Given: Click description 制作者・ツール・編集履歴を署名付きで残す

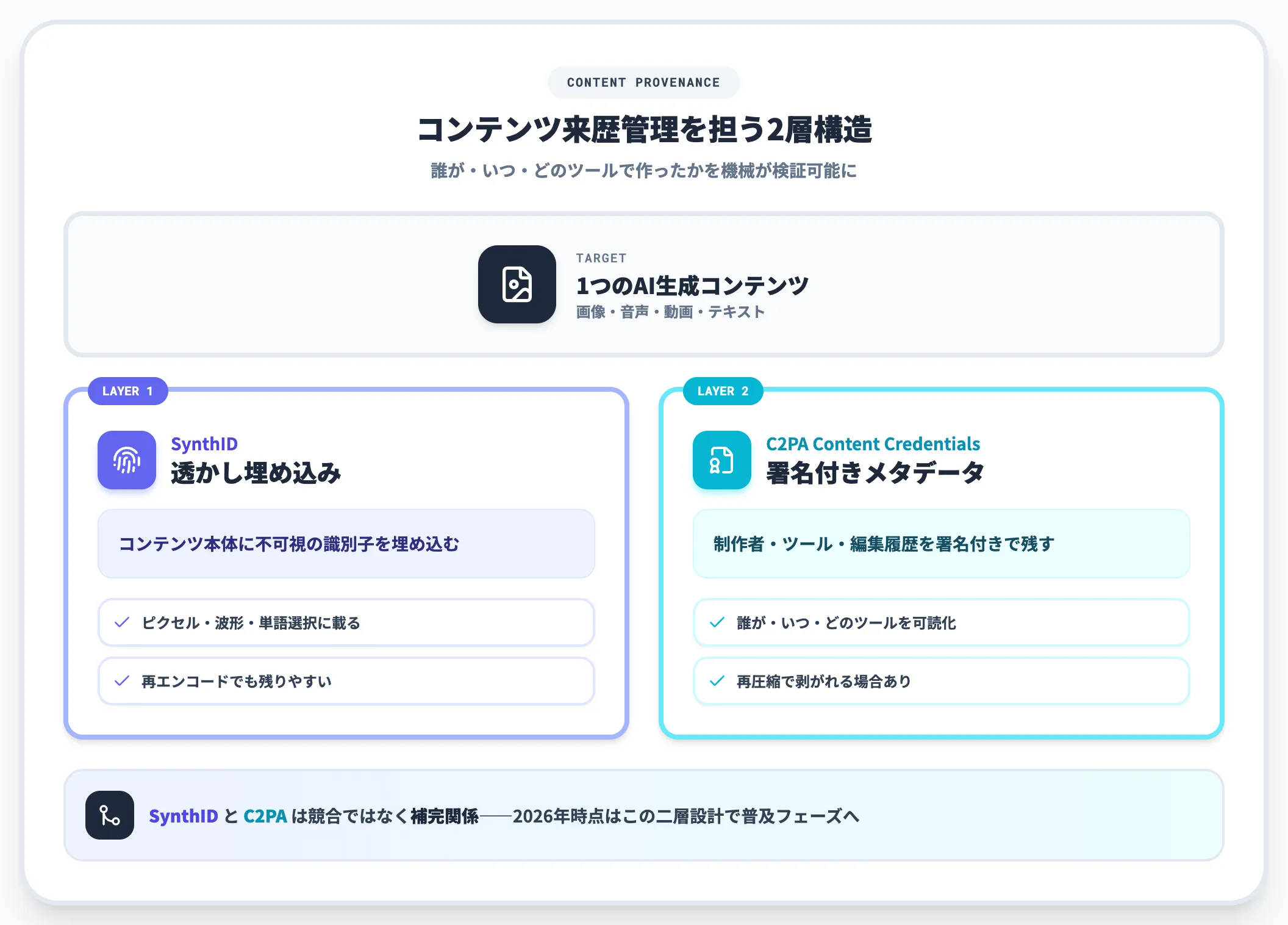Looking at the screenshot, I should click(x=884, y=544).
